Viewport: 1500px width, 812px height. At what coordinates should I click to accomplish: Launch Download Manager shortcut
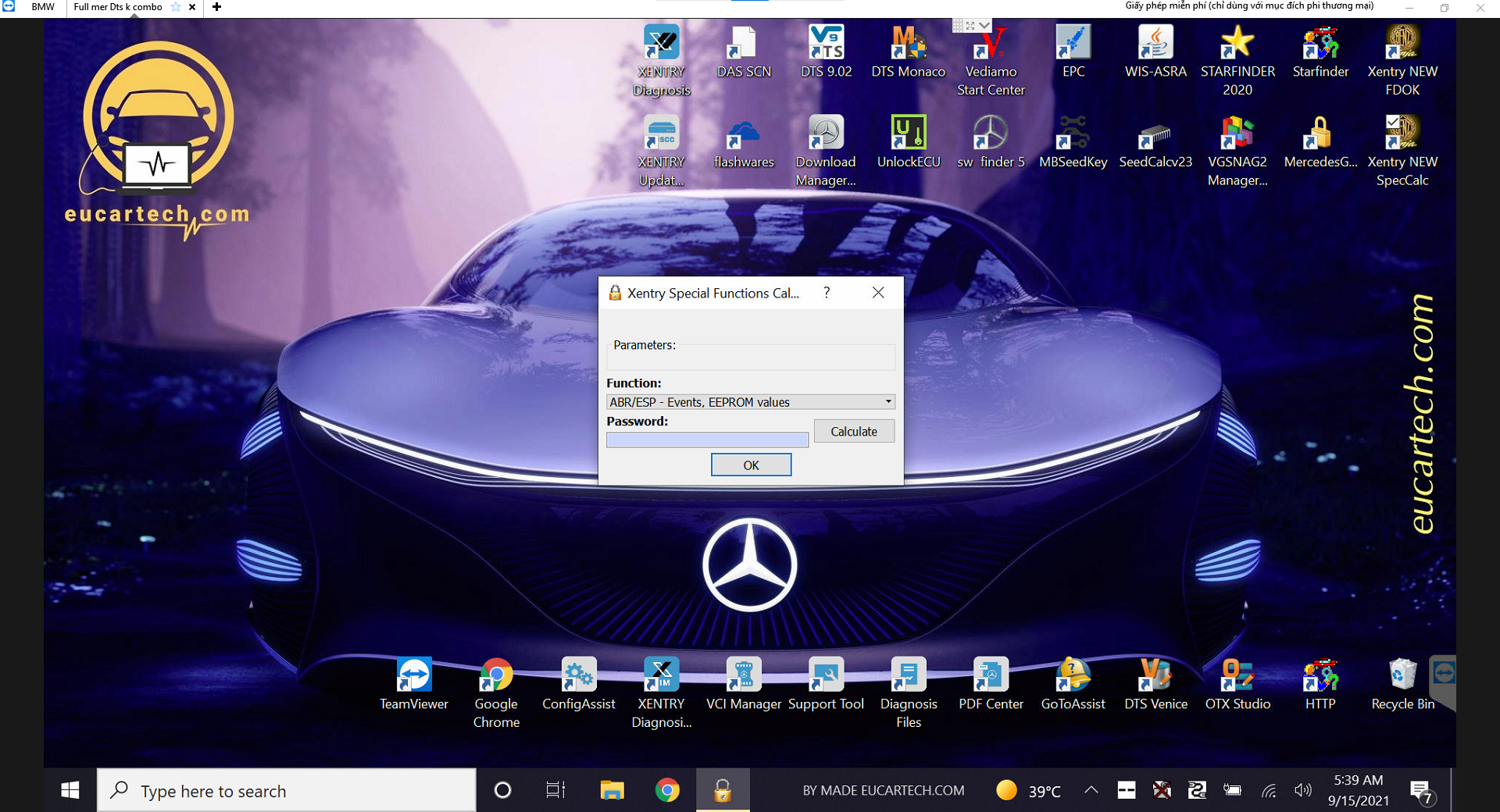point(826,151)
